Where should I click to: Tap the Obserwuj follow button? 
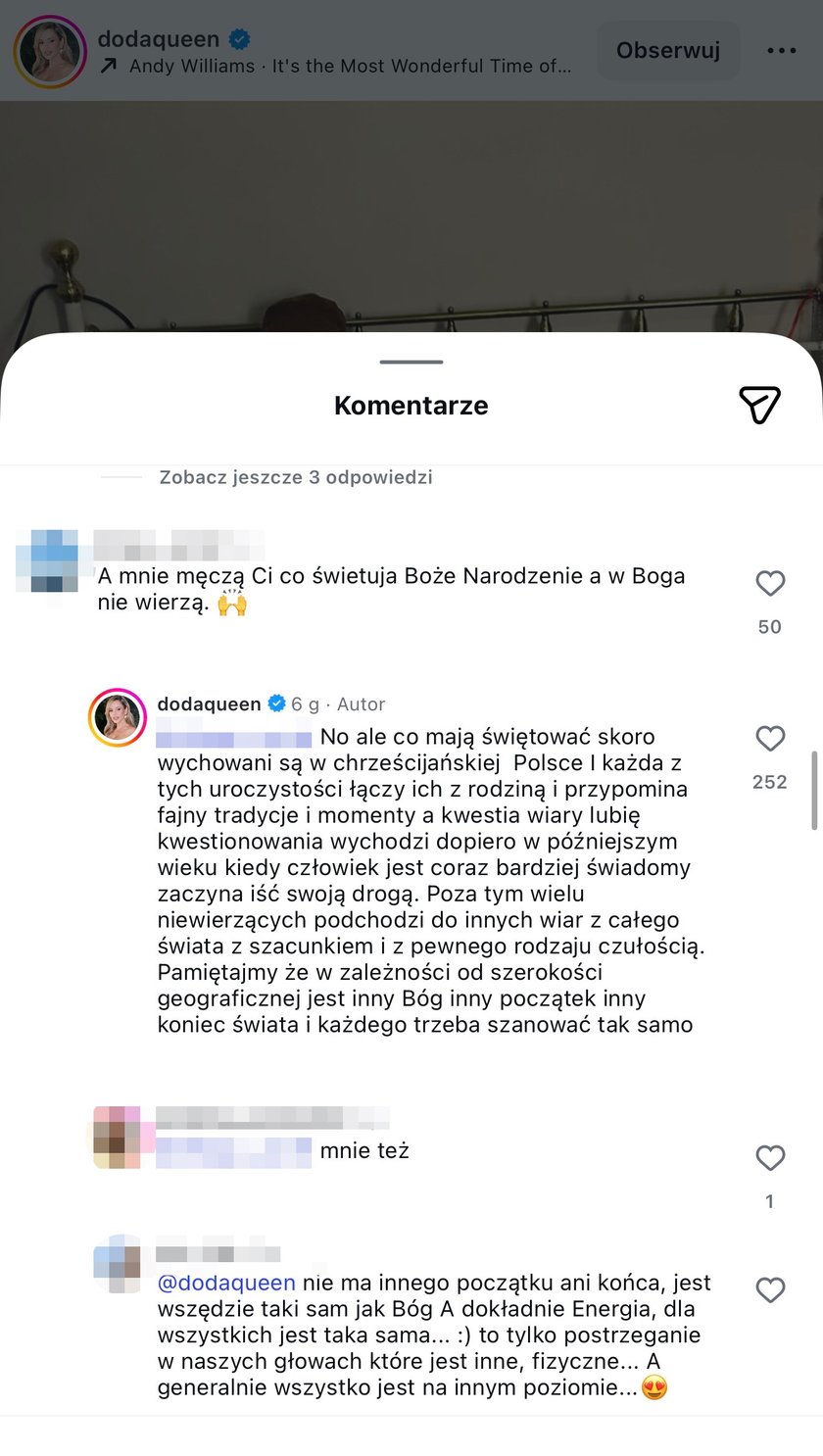[x=668, y=51]
